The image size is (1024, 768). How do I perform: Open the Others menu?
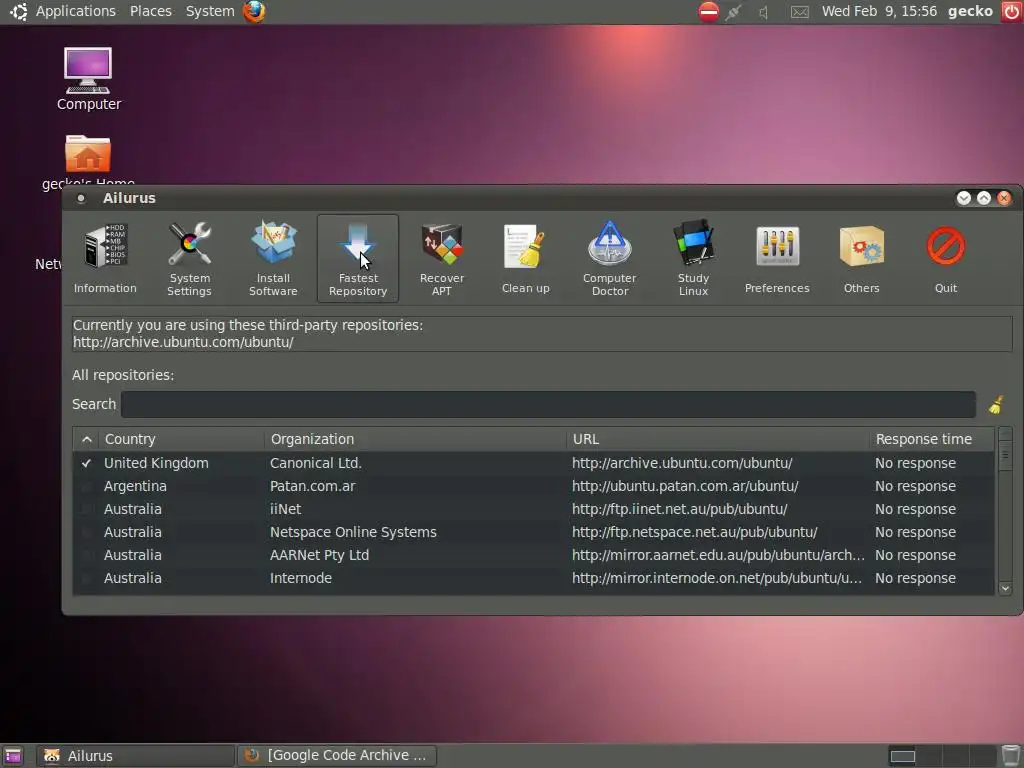(861, 259)
